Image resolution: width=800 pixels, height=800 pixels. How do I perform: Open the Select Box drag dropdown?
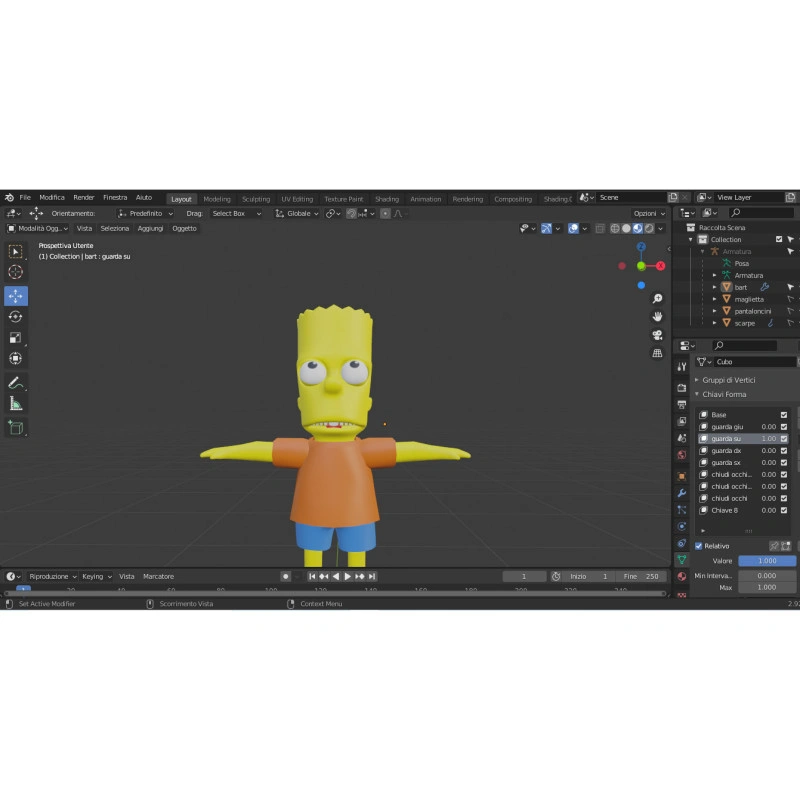tap(236, 214)
